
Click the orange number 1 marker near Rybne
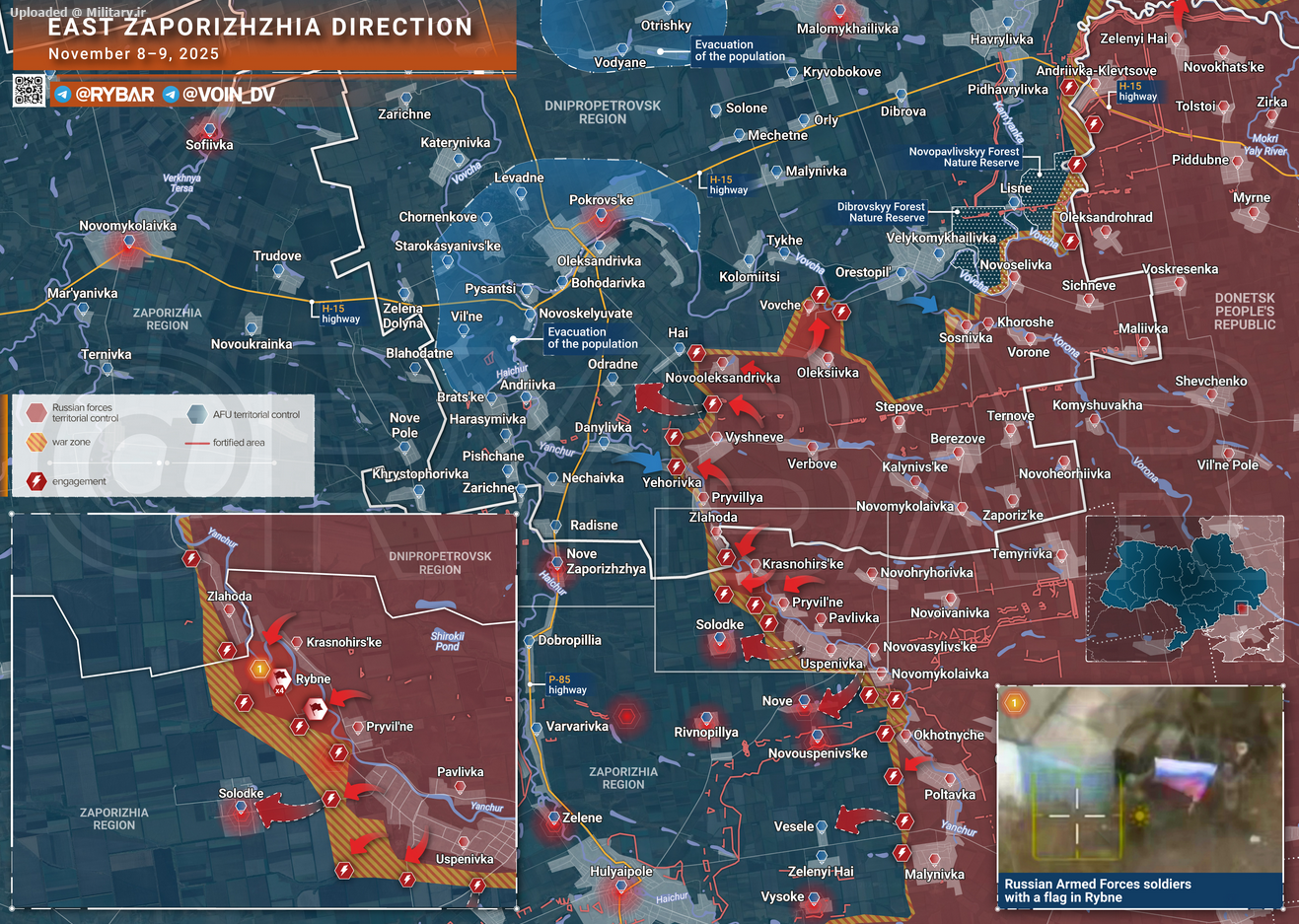(259, 669)
